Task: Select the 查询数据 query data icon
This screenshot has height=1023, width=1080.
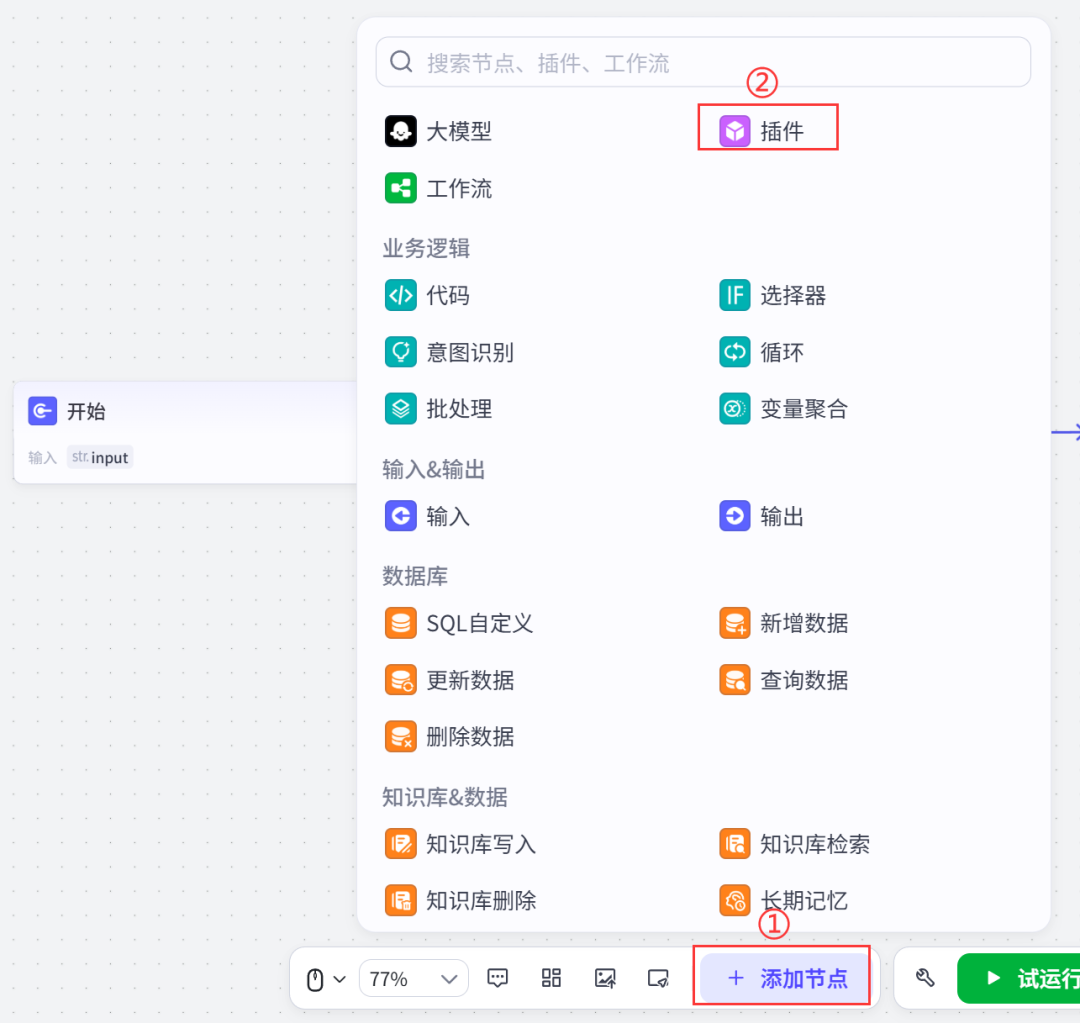Action: coord(734,680)
